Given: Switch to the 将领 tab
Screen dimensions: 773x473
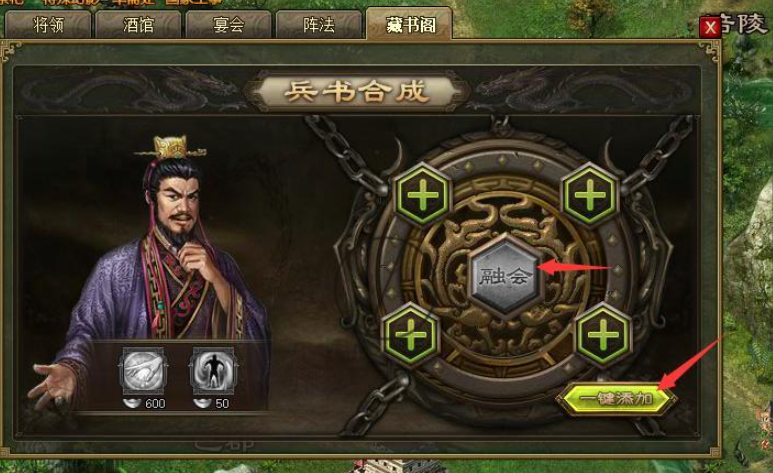Looking at the screenshot, I should 48,25.
